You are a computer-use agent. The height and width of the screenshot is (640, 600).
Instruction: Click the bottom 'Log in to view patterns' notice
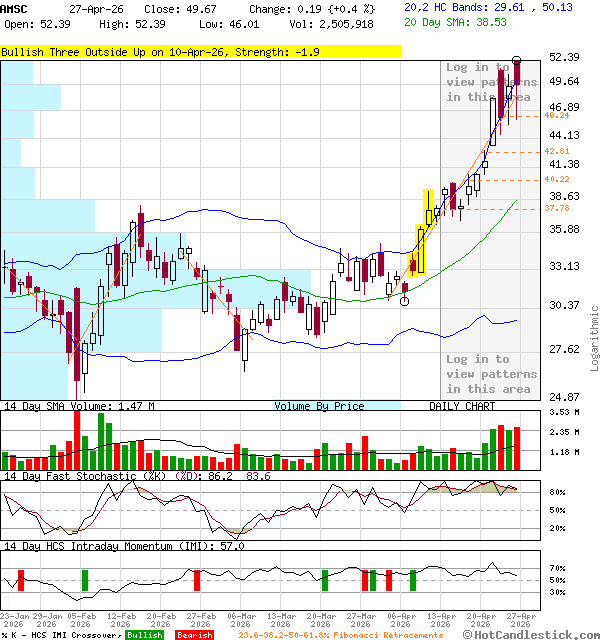pos(491,374)
